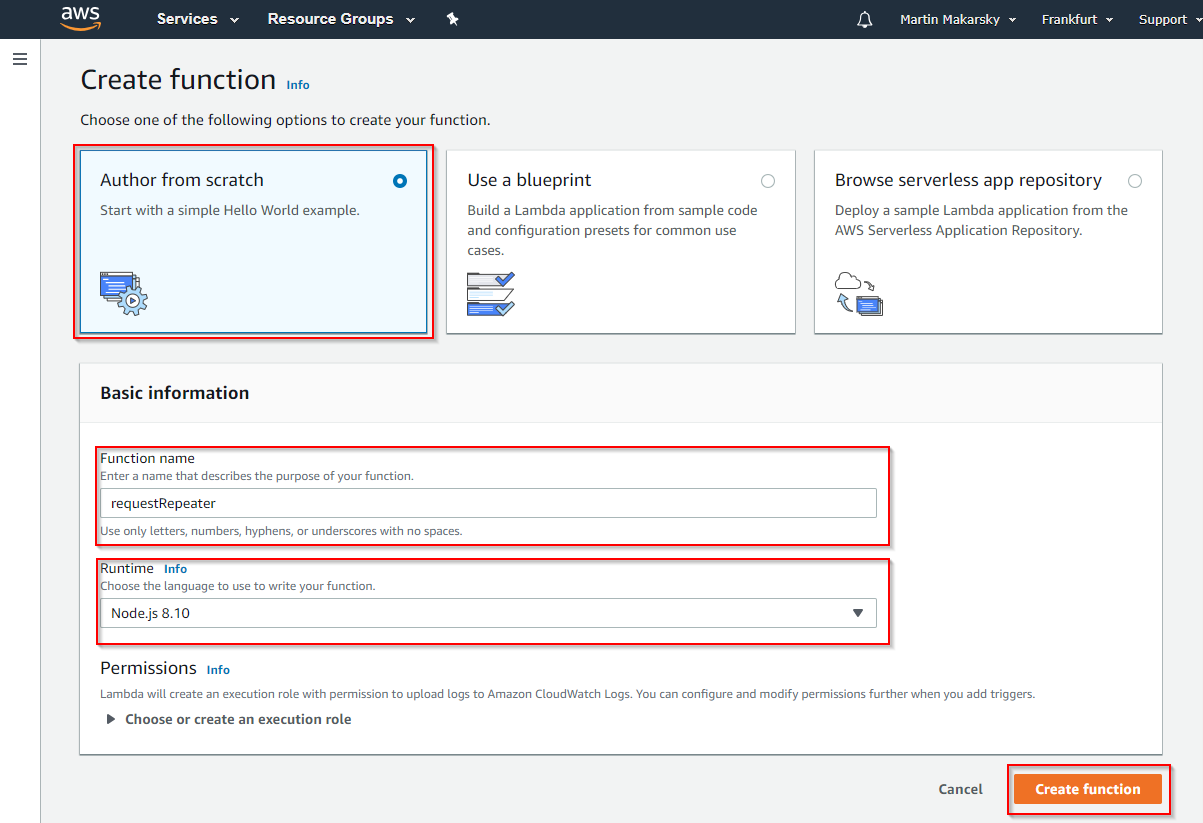Select the Browse serverless app repository option

tap(1135, 181)
